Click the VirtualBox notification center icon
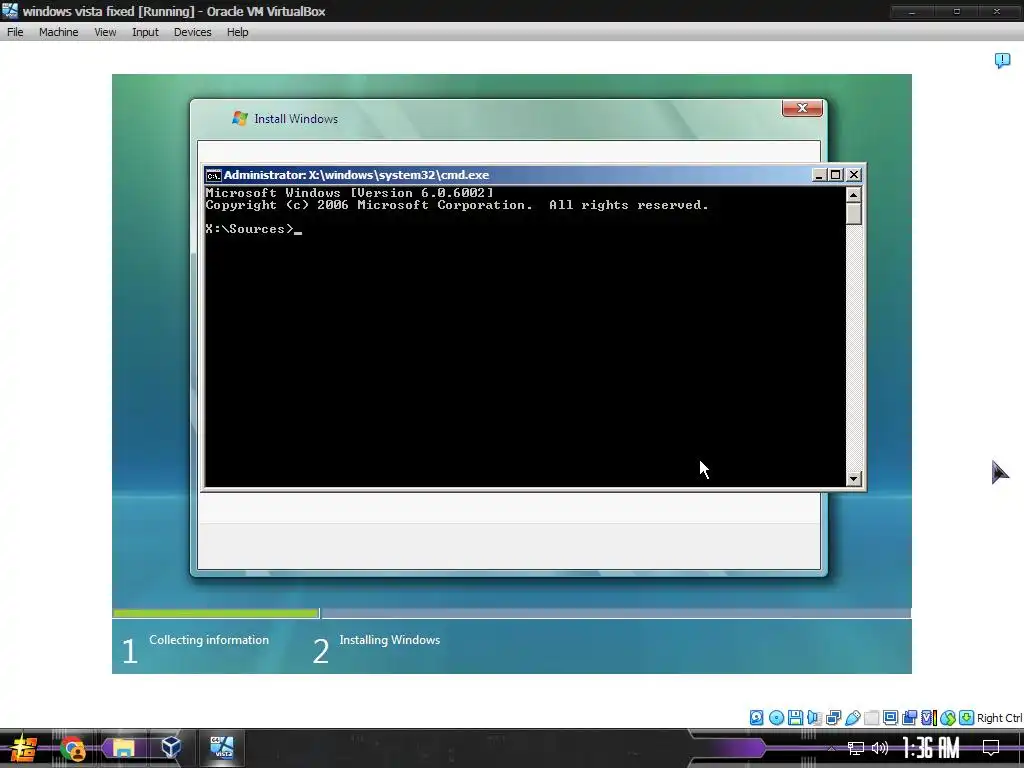The width and height of the screenshot is (1024, 768). coord(1002,61)
